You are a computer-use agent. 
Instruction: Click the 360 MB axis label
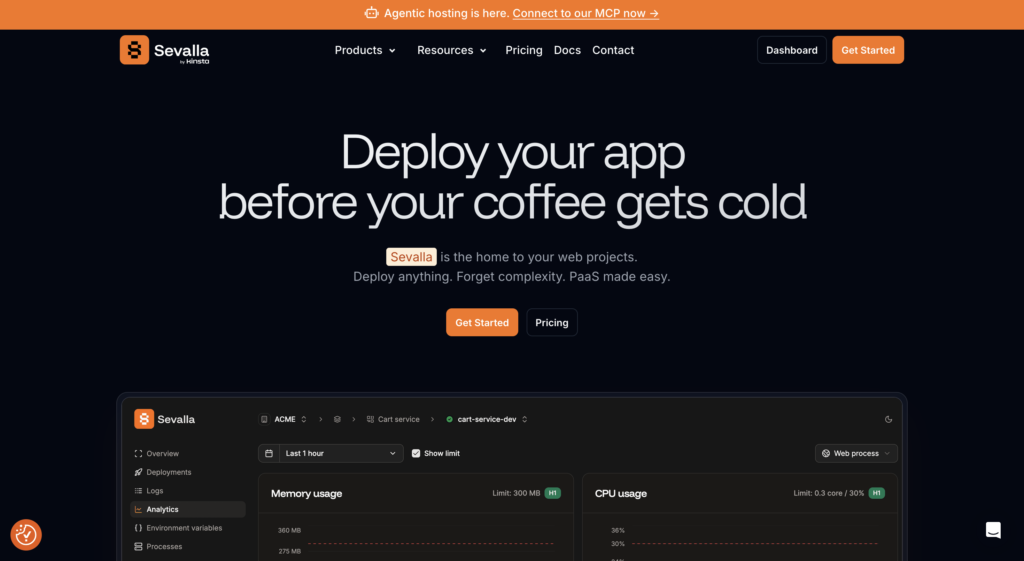tap(289, 530)
